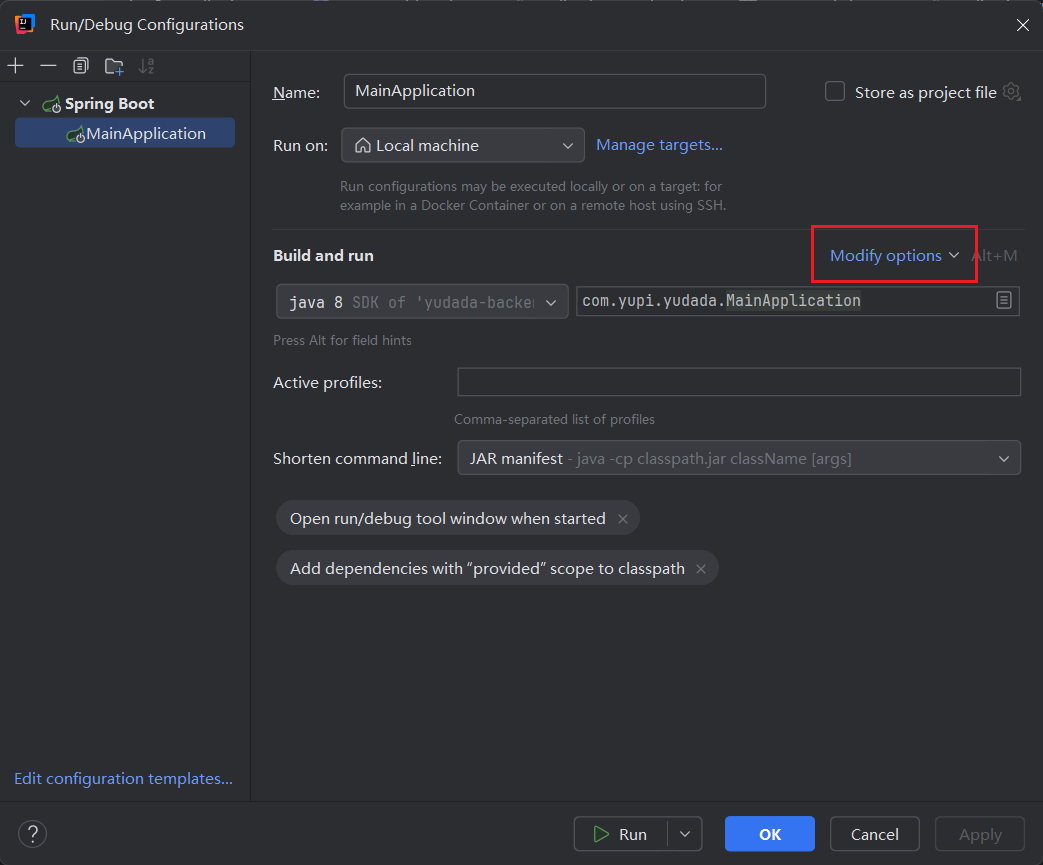Copy configuration using the duplicate icon
The height and width of the screenshot is (865, 1043).
(x=80, y=66)
